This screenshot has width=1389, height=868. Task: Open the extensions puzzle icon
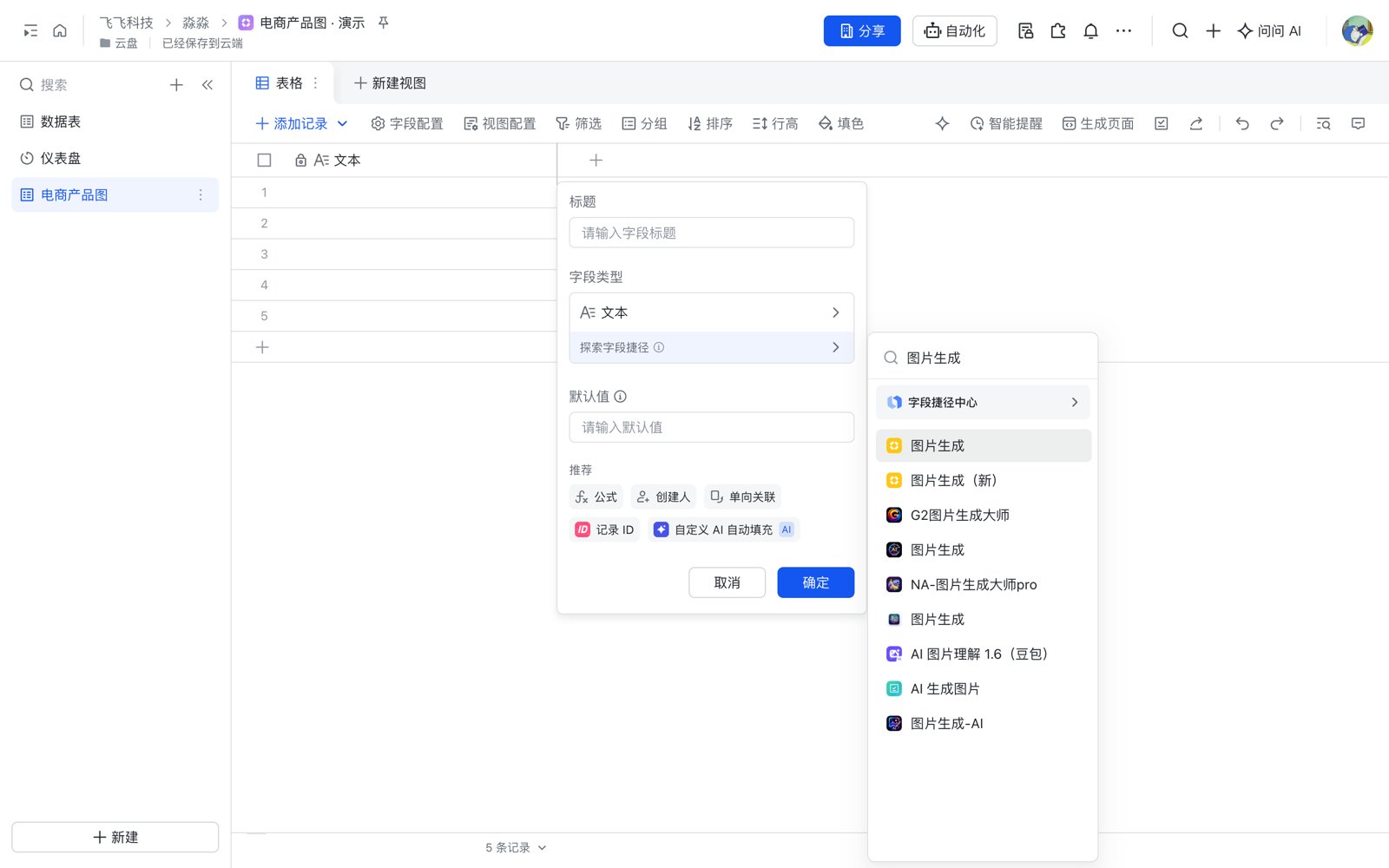(x=1058, y=31)
